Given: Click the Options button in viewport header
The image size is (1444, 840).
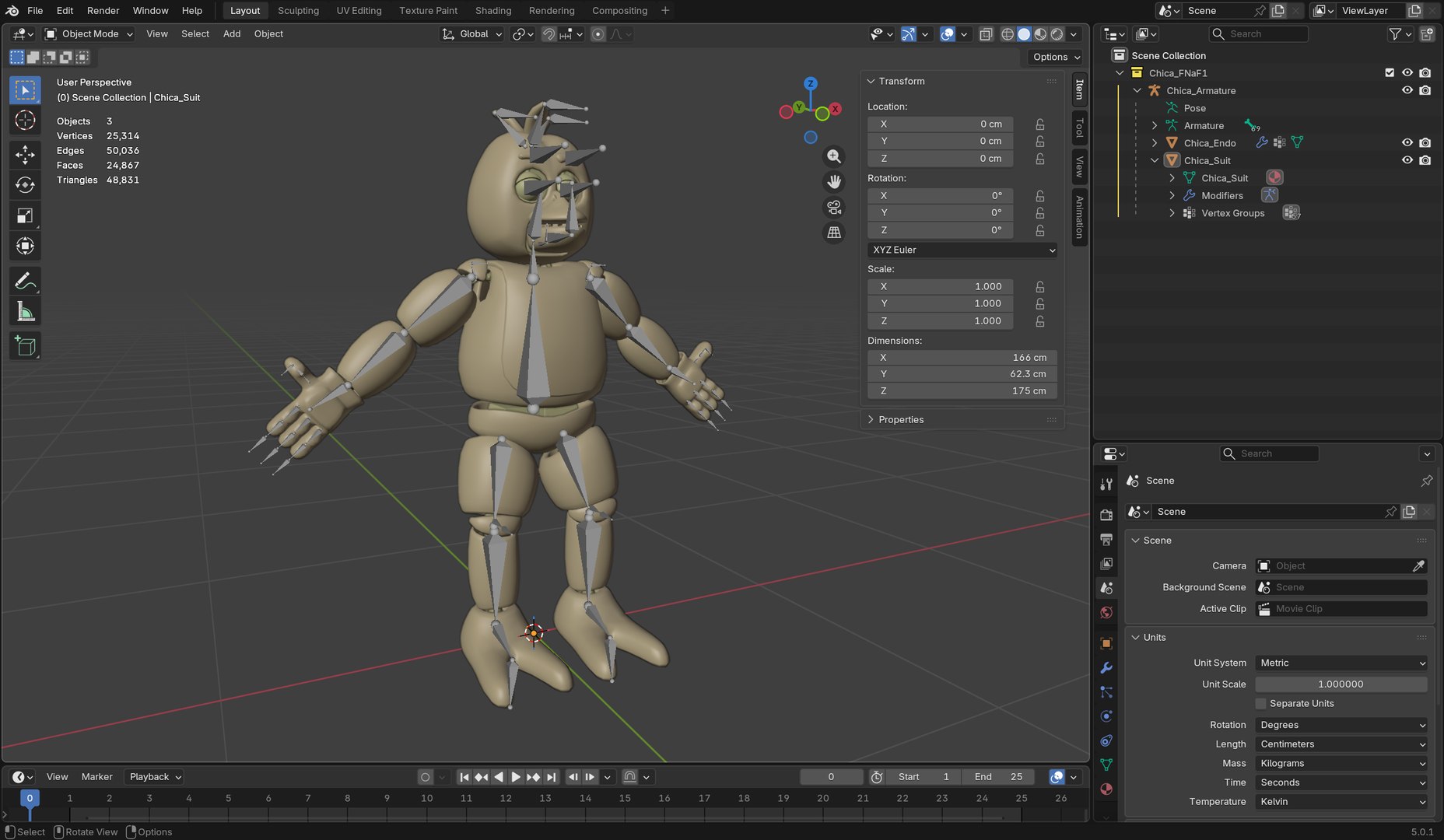Looking at the screenshot, I should (1056, 57).
